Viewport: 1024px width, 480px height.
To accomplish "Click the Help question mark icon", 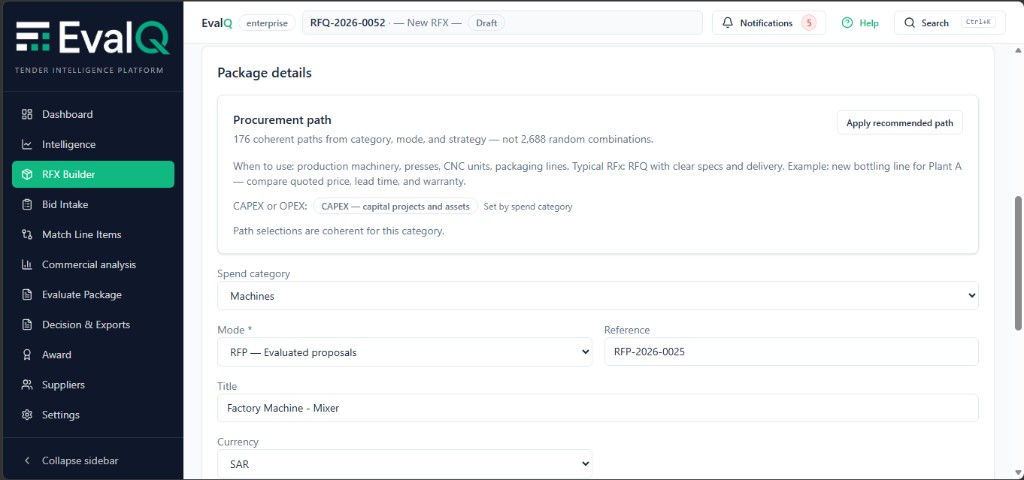I will click(x=847, y=23).
